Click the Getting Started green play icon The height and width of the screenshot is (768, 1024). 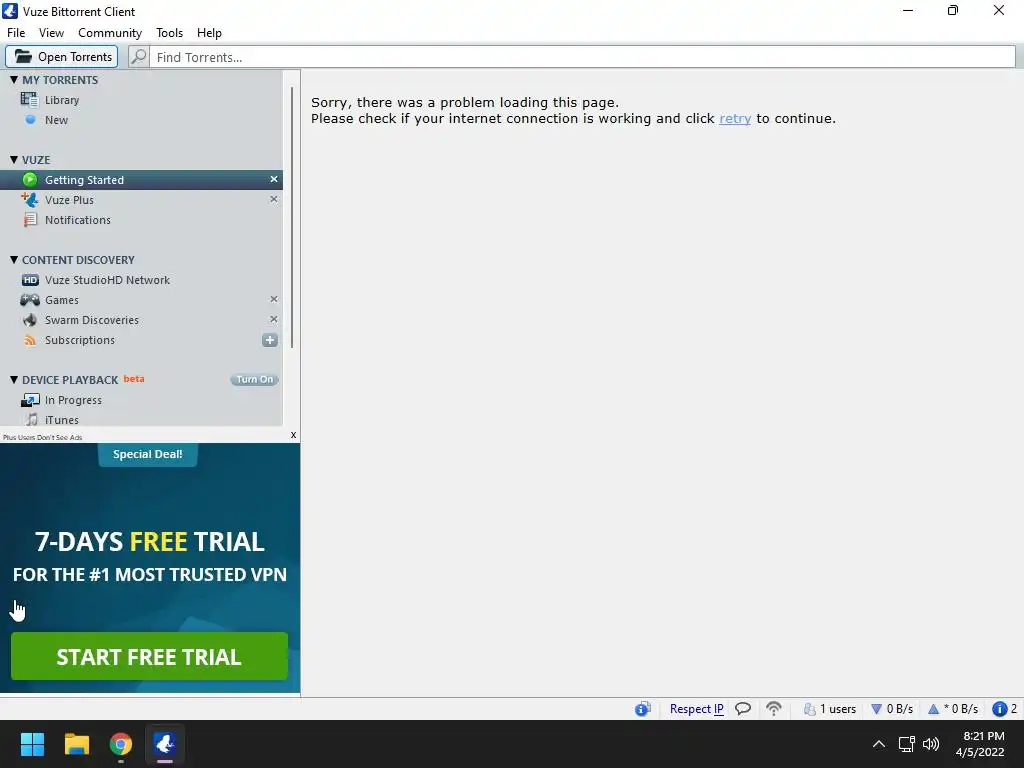click(30, 180)
